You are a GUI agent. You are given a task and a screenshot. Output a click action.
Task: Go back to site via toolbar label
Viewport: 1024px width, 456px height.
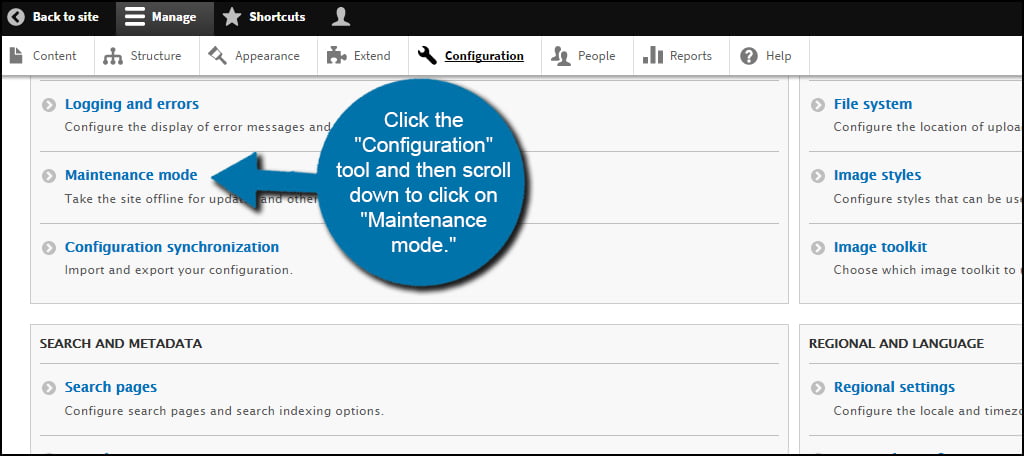coord(65,17)
